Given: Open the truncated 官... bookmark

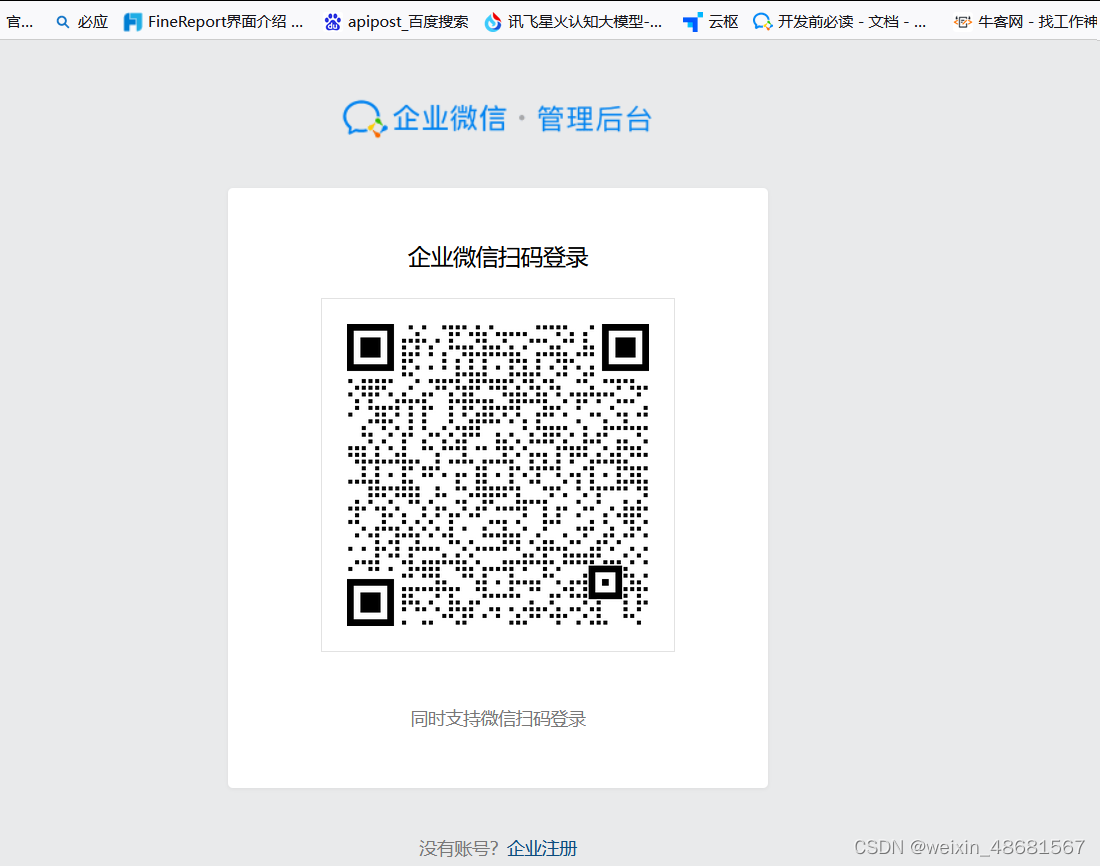Looking at the screenshot, I should tap(19, 22).
